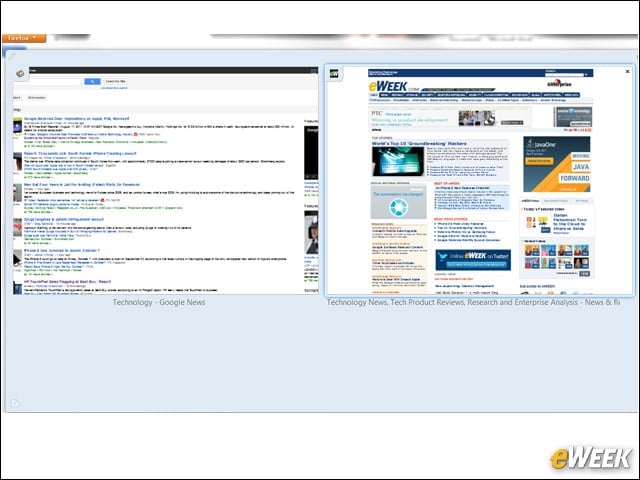Select the 'Technology - Google News' title
This screenshot has height=480, width=640.
(159, 302)
